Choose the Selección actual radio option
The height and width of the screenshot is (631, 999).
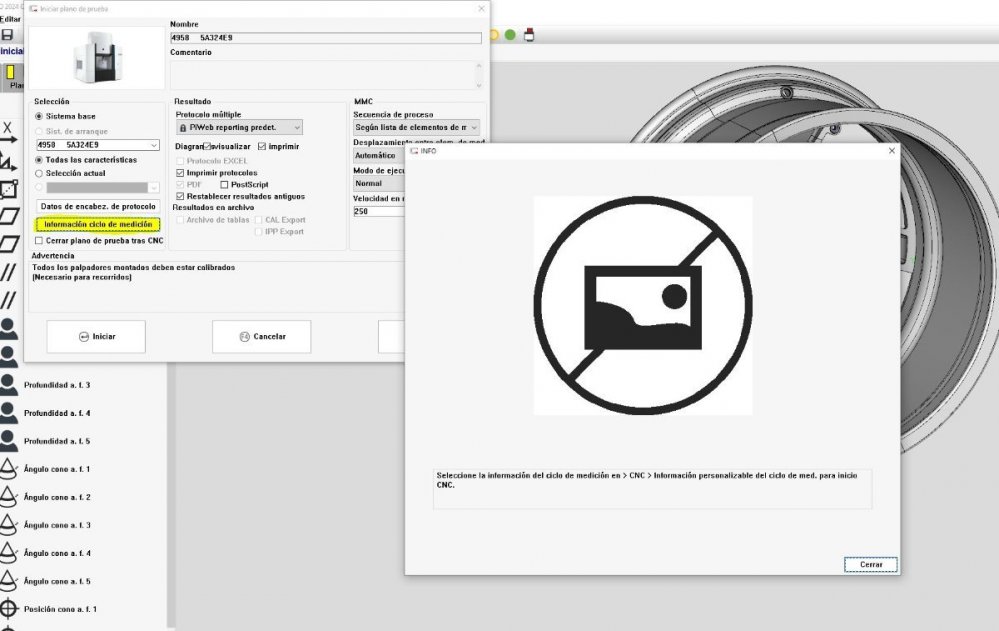[x=39, y=173]
